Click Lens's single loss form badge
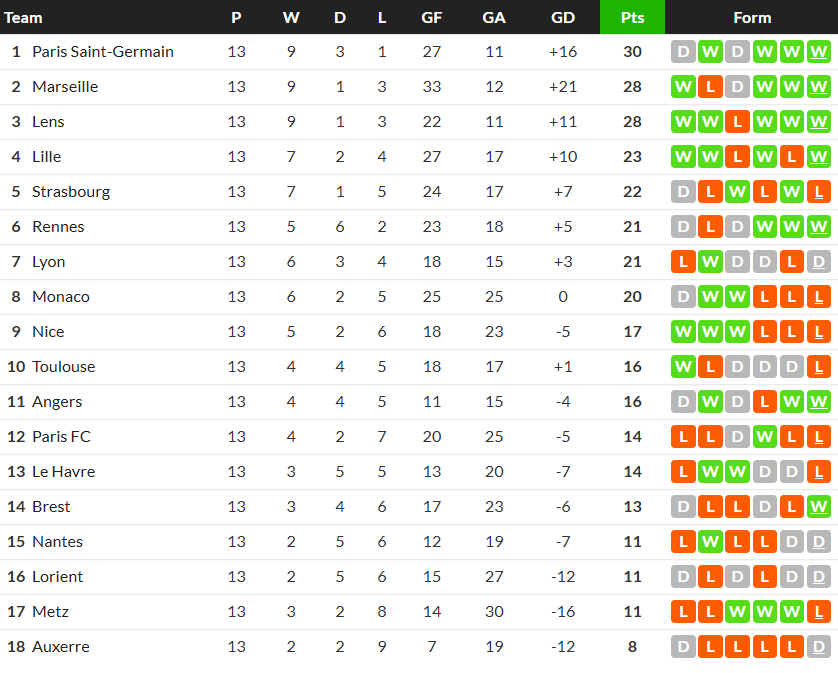838x673 pixels. pos(737,122)
